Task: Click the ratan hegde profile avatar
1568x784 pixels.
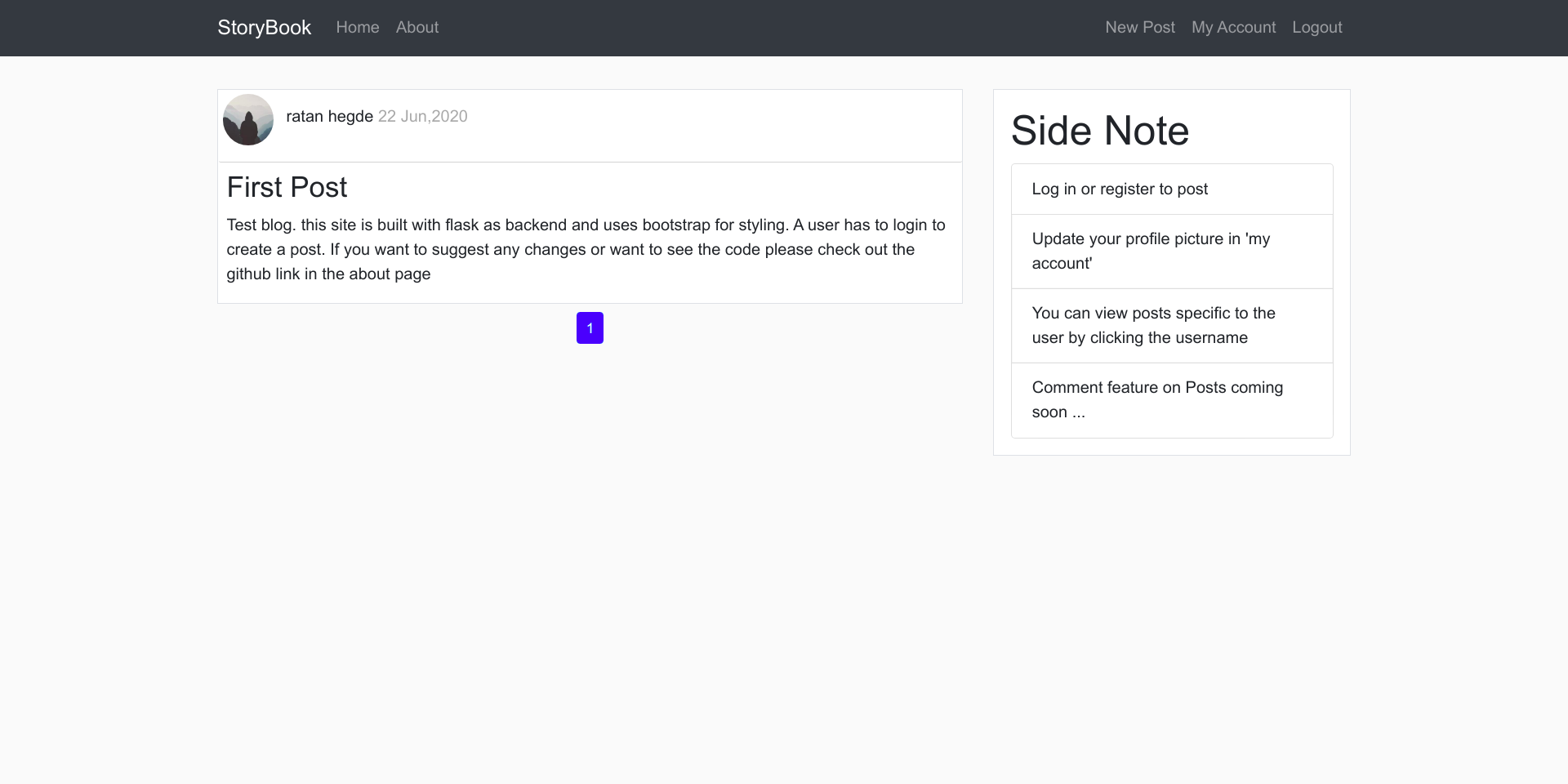Action: [247, 119]
